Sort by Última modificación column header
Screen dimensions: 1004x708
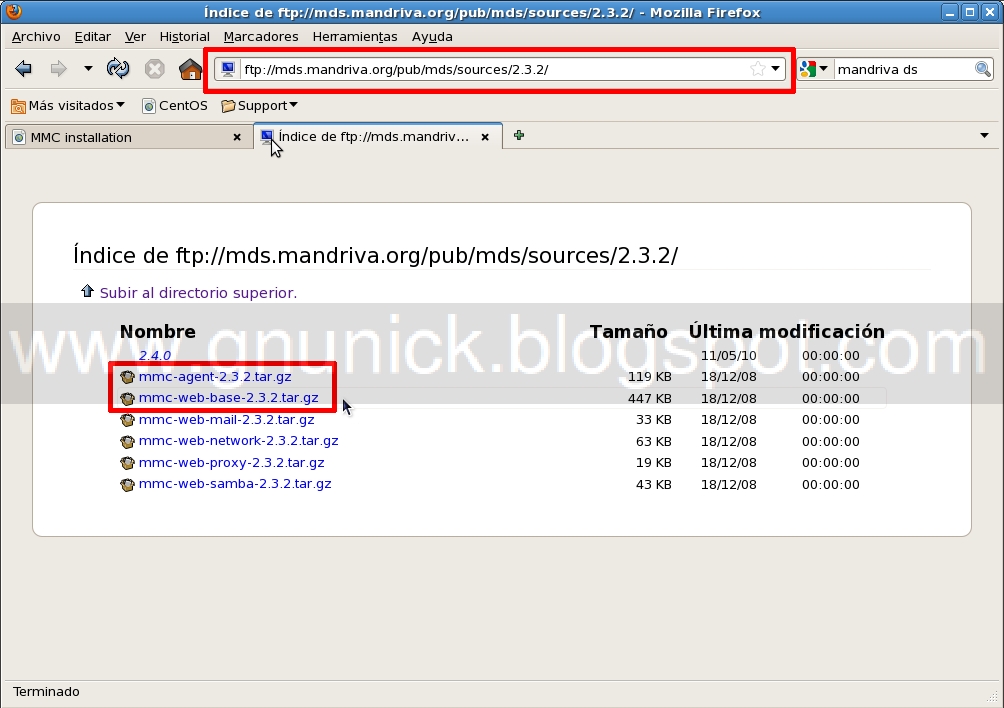click(x=786, y=331)
